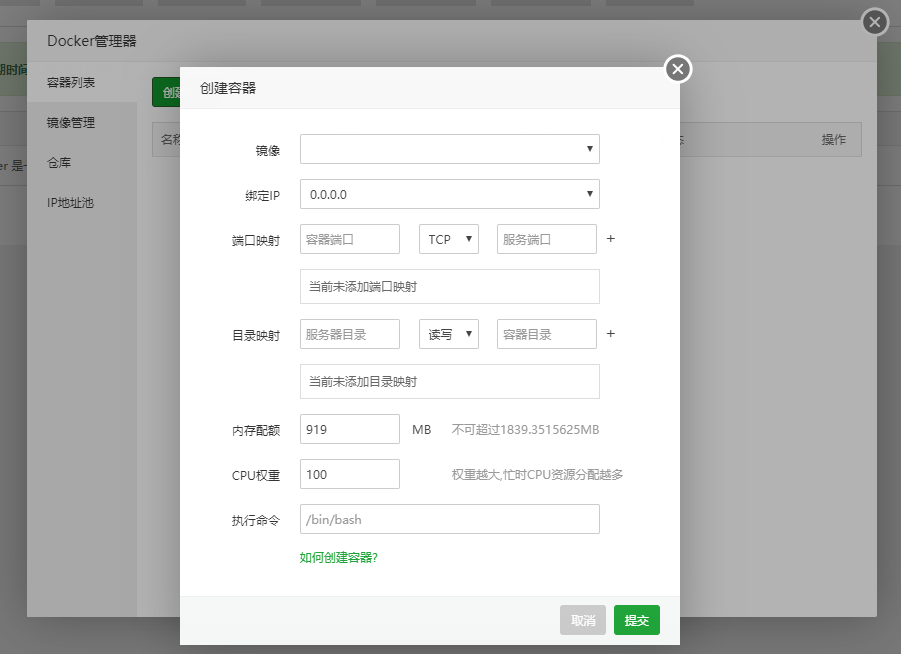Open the 读写 permission dropdown

448,334
